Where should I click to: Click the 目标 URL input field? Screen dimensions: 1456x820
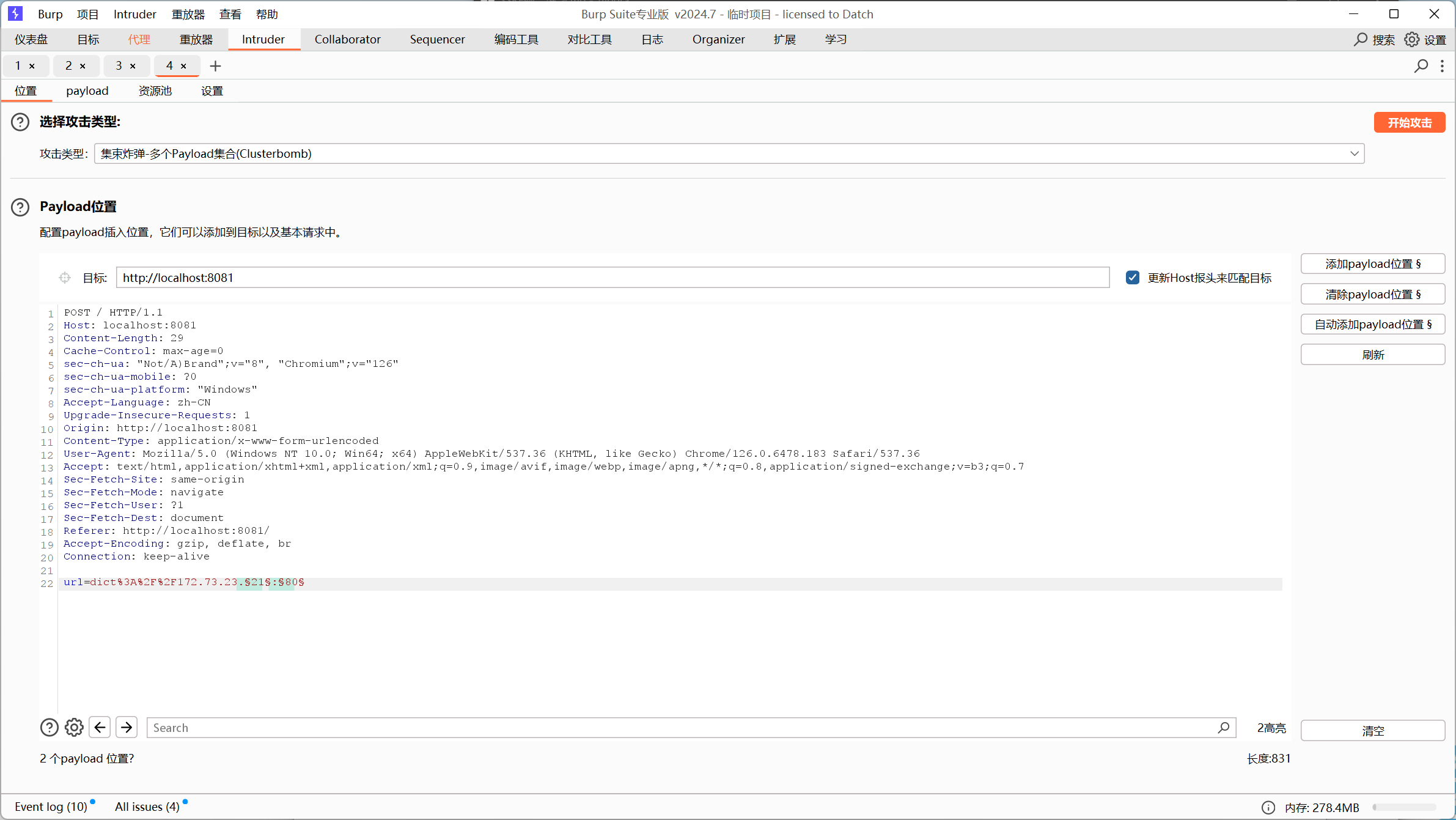[611, 278]
